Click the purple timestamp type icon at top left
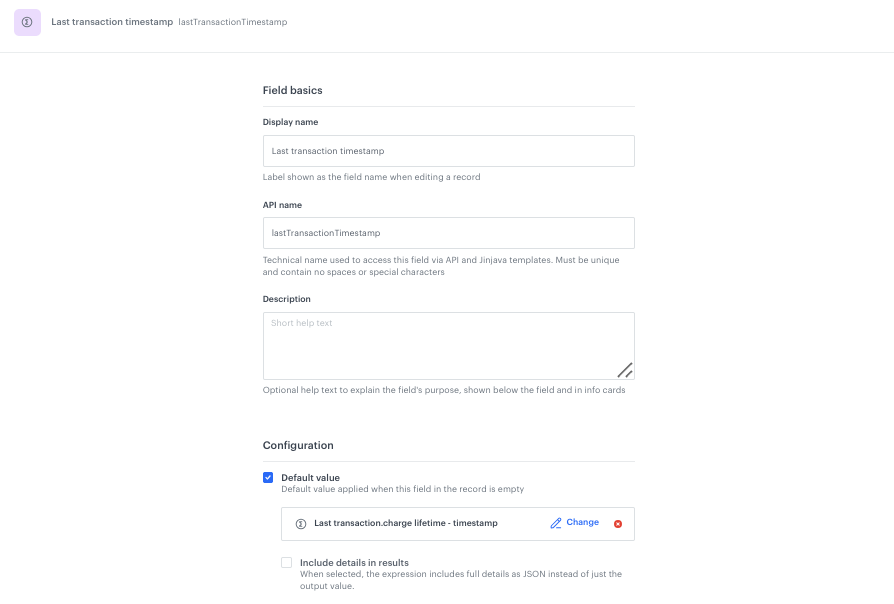 (26, 22)
